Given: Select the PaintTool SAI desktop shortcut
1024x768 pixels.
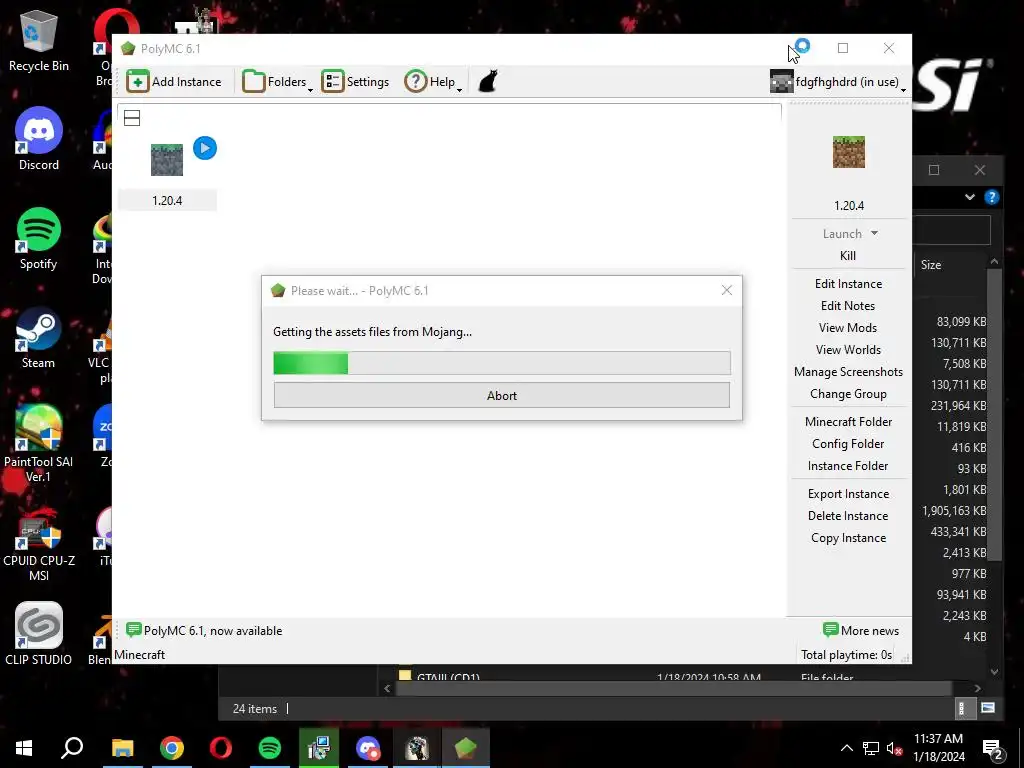Looking at the screenshot, I should tap(39, 443).
